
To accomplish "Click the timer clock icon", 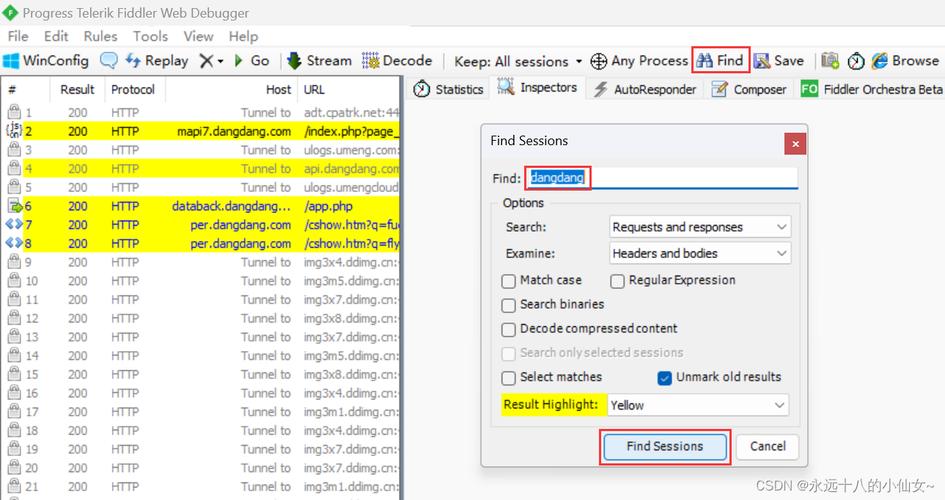I will 856,61.
